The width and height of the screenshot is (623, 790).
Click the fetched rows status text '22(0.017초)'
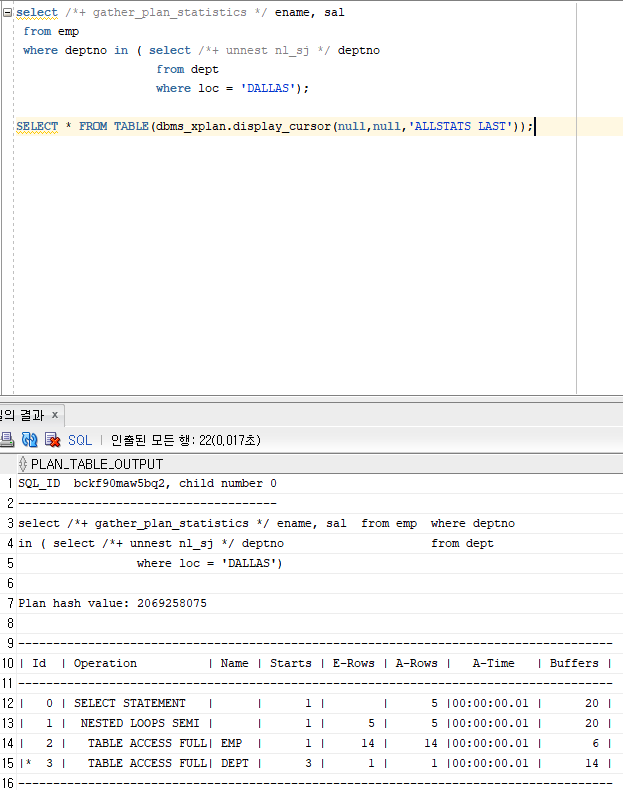[x=230, y=440]
